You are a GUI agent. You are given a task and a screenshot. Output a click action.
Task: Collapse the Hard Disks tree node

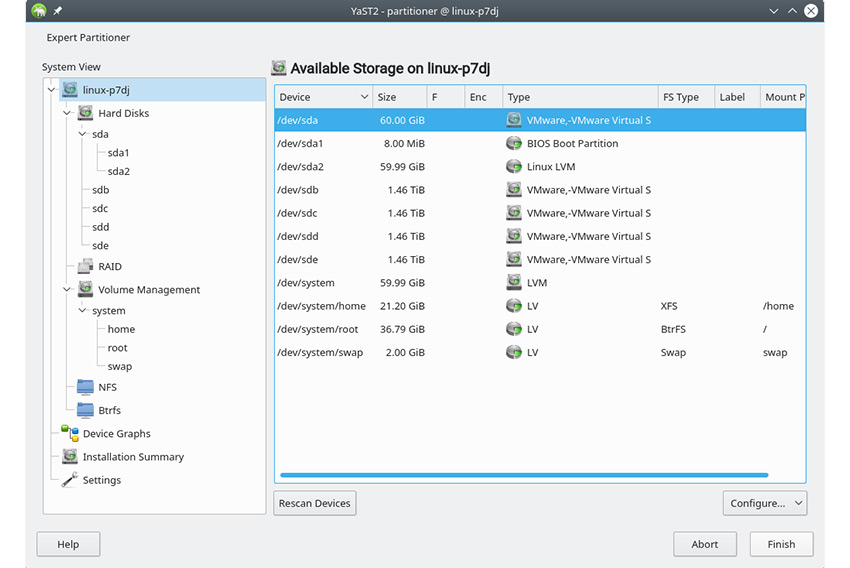click(x=67, y=113)
